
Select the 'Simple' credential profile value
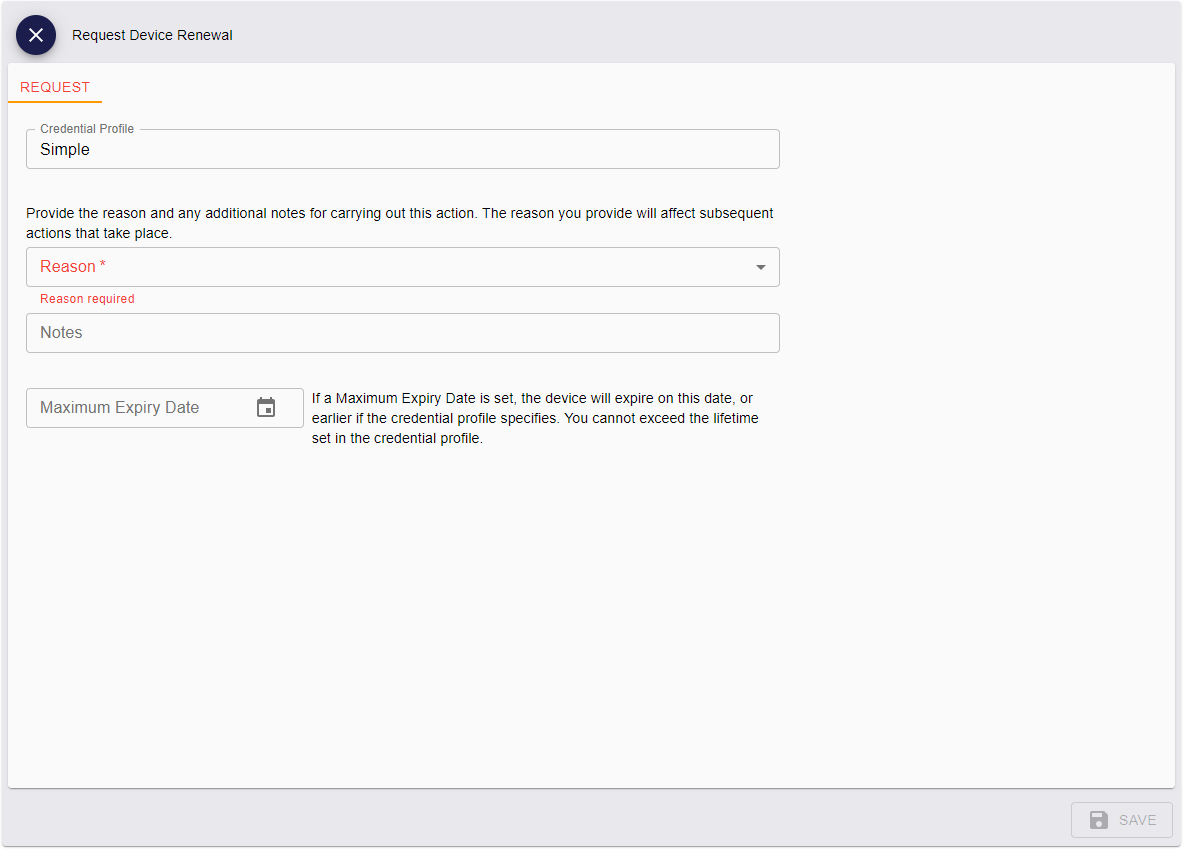(x=65, y=150)
